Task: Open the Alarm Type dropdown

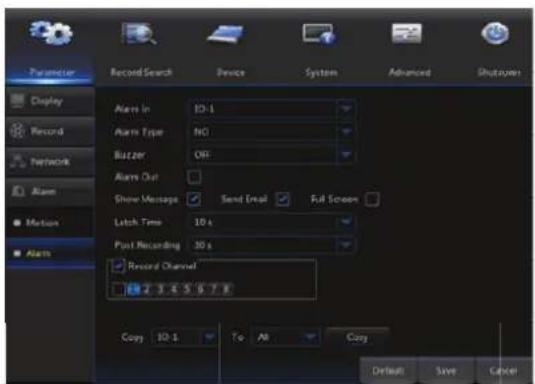Action: [272, 132]
